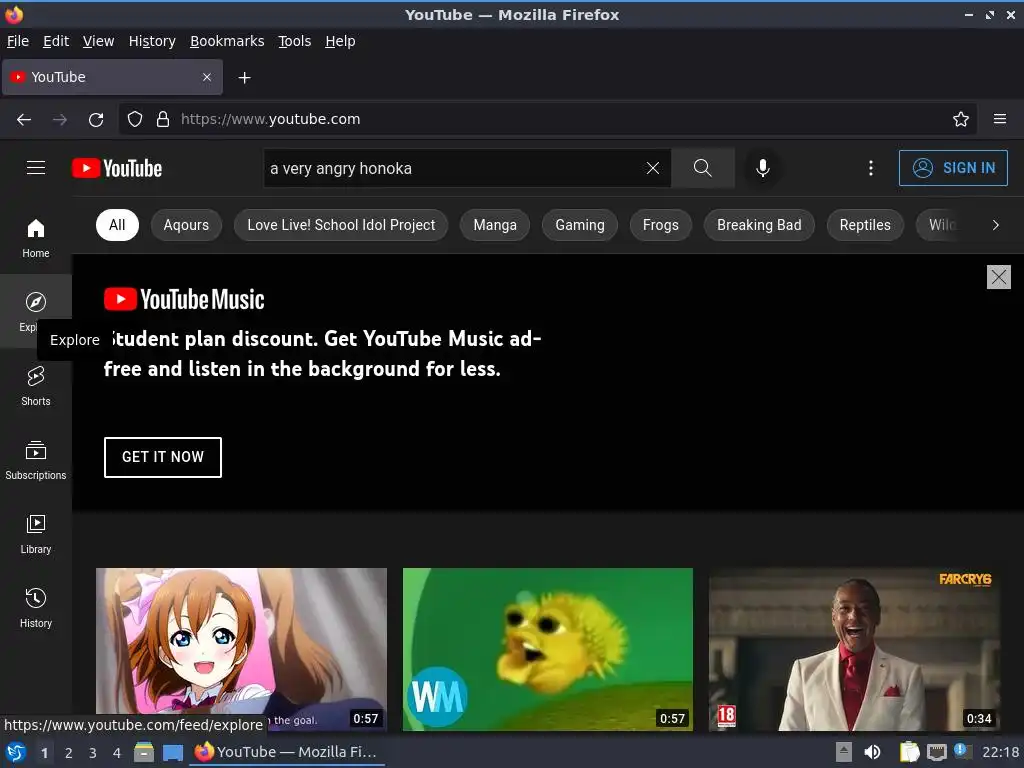Click the volume speaker tray icon
The width and height of the screenshot is (1024, 768).
tap(872, 752)
